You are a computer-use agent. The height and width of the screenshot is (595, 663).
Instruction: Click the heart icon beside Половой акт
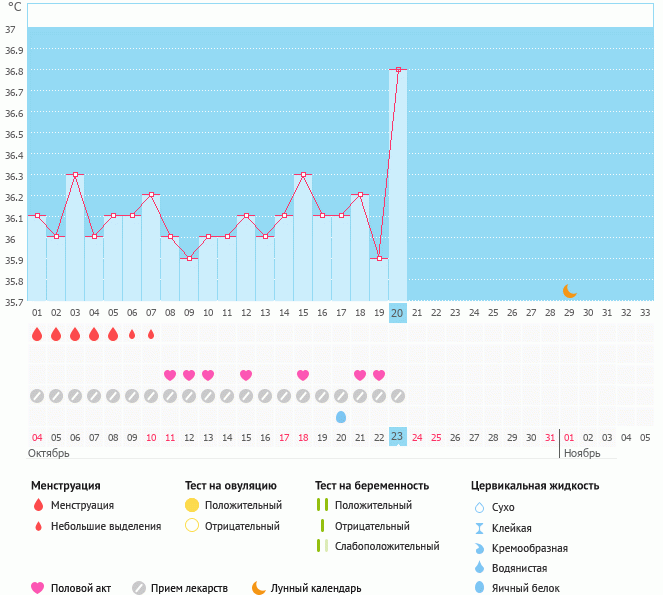[x=38, y=588]
